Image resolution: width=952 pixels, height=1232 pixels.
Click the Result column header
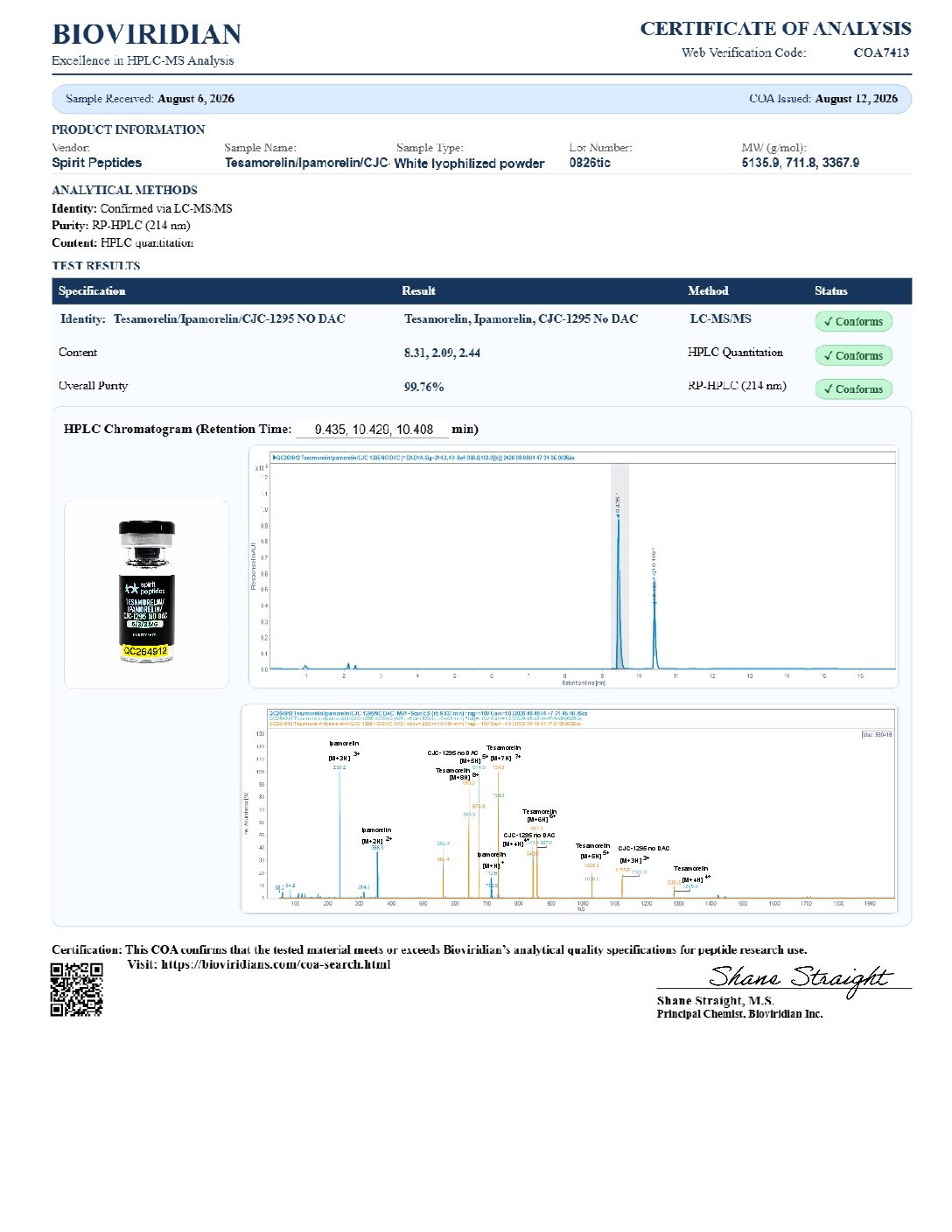click(x=418, y=290)
